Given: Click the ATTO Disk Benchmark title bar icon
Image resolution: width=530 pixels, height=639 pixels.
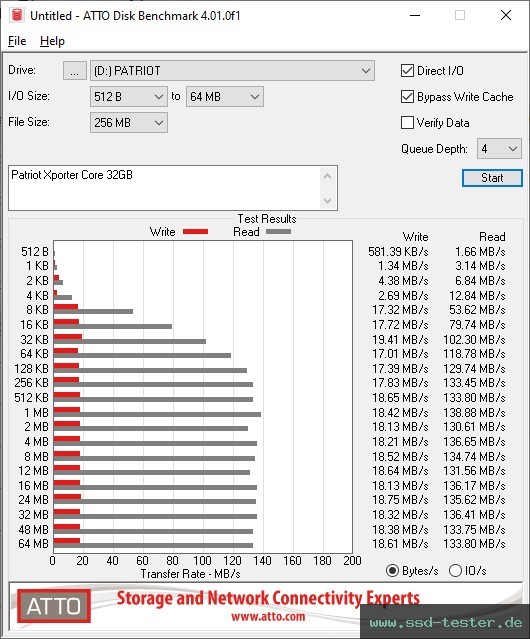Looking at the screenshot, I should coord(17,15).
